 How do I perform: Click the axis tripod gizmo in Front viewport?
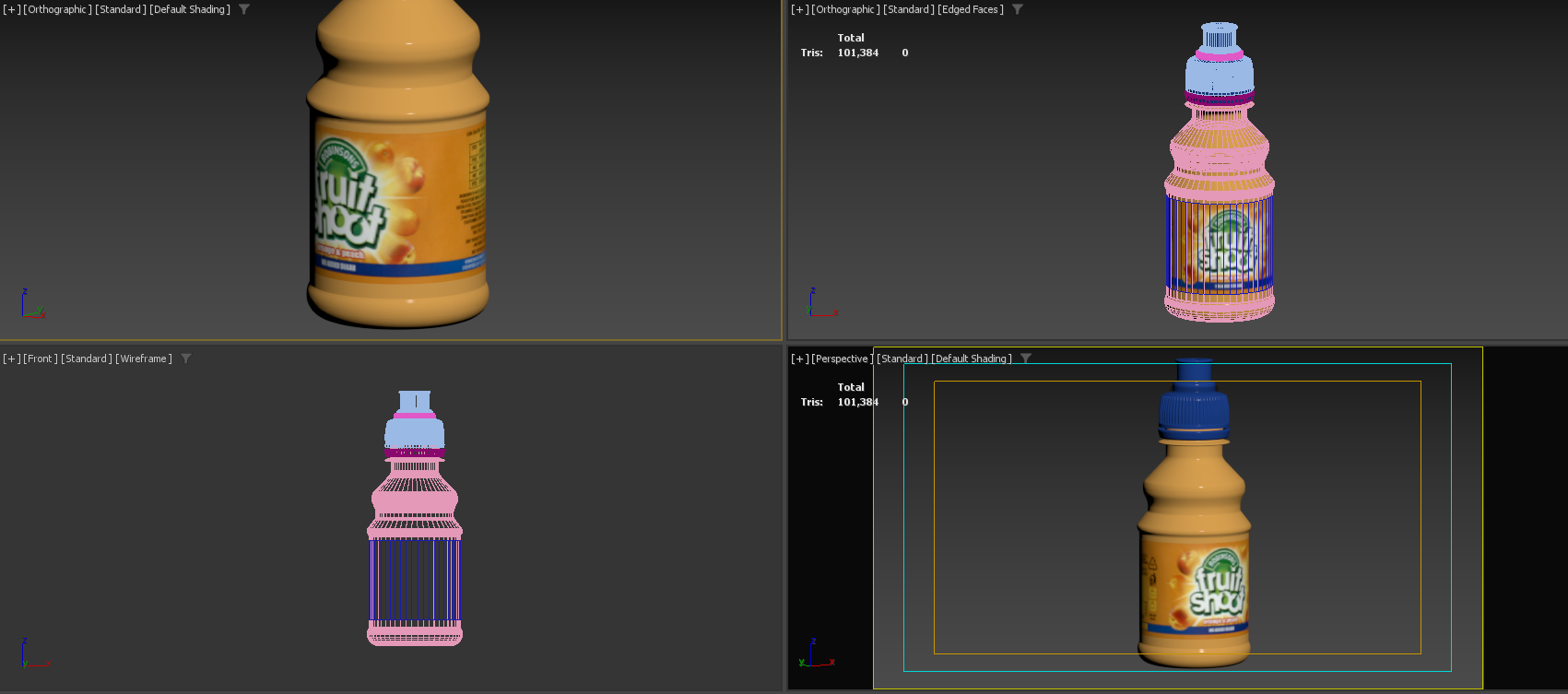34,653
